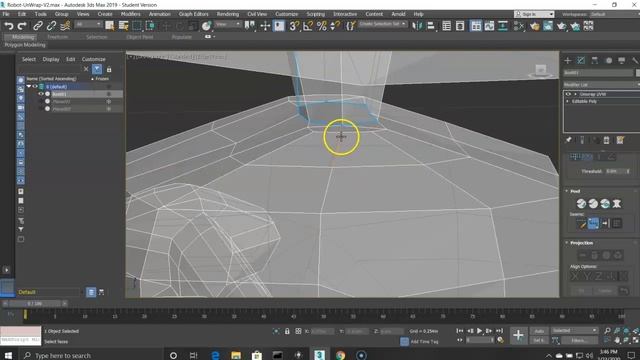Open the Modifier List dropdown

(602, 84)
